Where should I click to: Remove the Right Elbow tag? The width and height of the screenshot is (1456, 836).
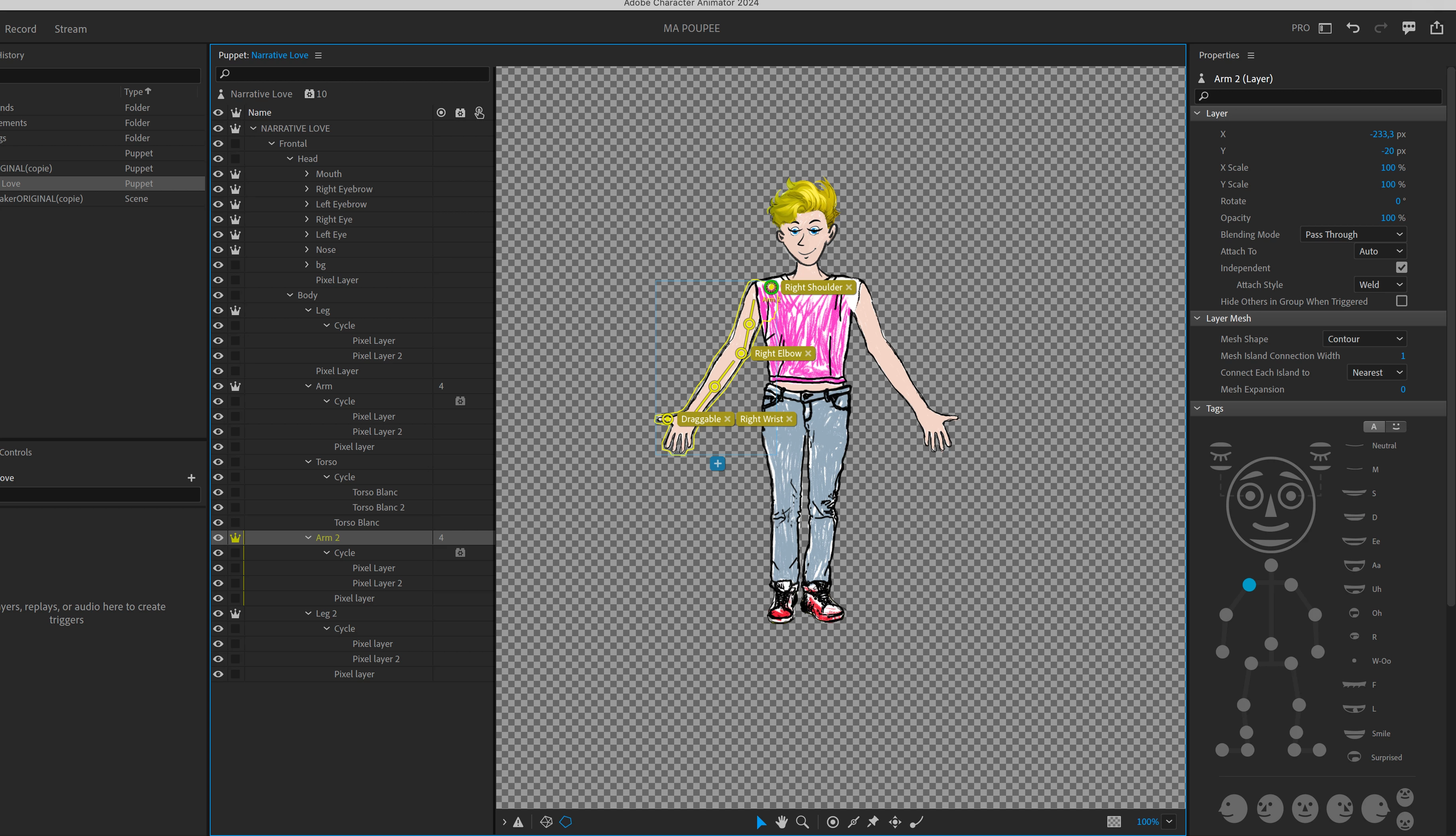[808, 354]
